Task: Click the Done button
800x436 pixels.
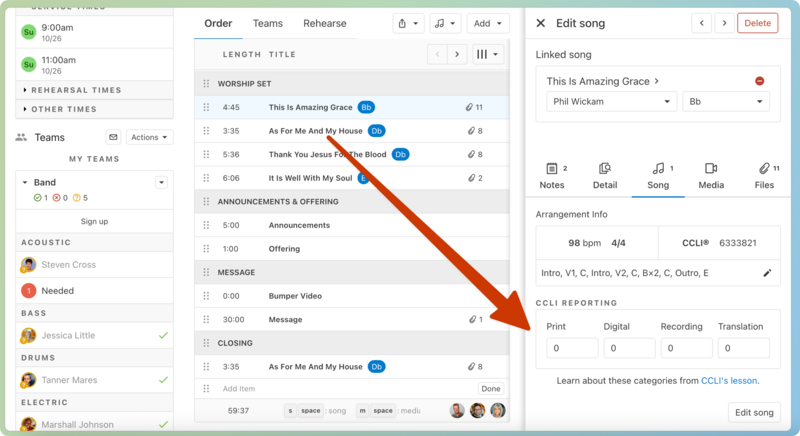Action: 491,389
